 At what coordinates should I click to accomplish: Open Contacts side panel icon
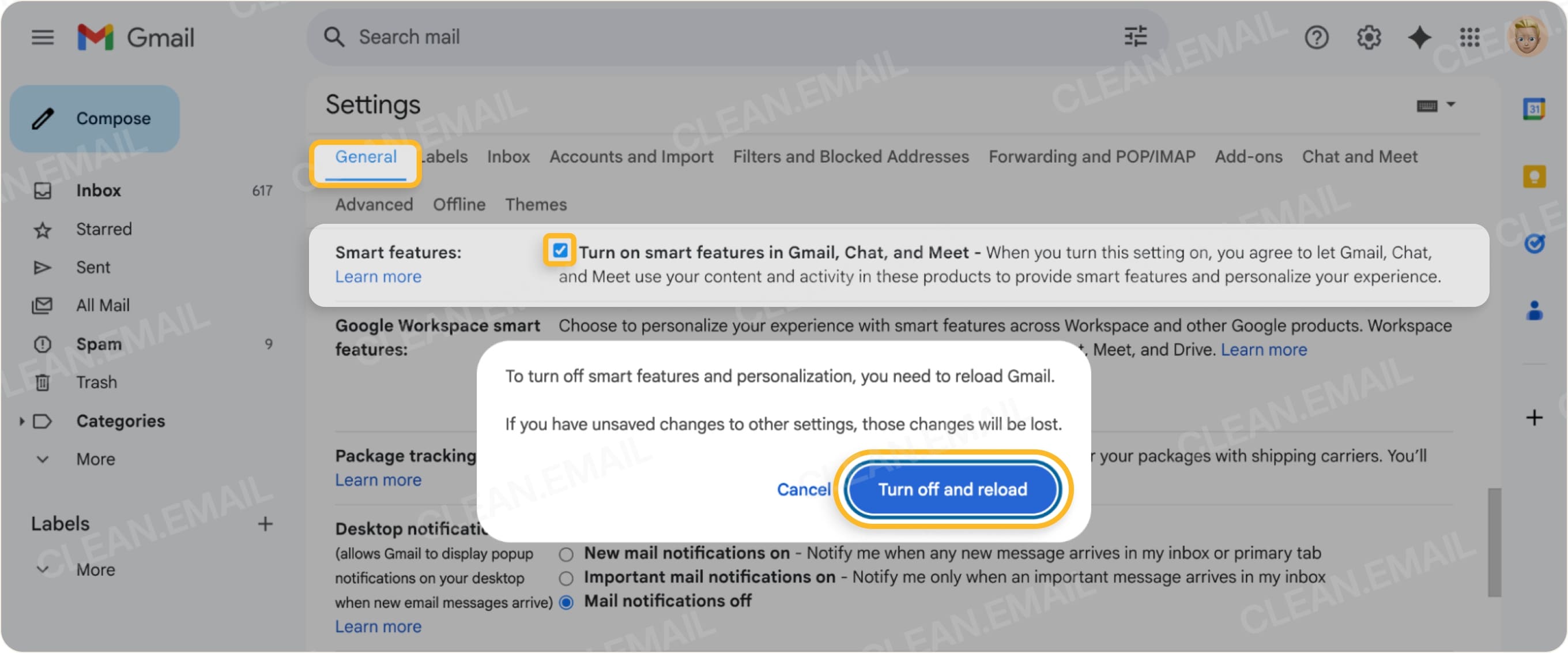click(x=1534, y=311)
